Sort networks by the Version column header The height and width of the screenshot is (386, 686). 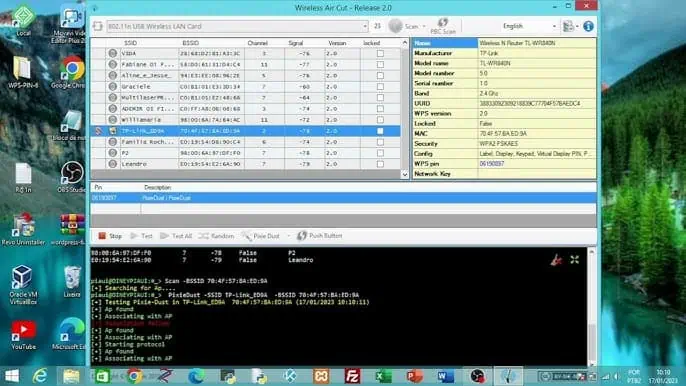click(x=337, y=43)
